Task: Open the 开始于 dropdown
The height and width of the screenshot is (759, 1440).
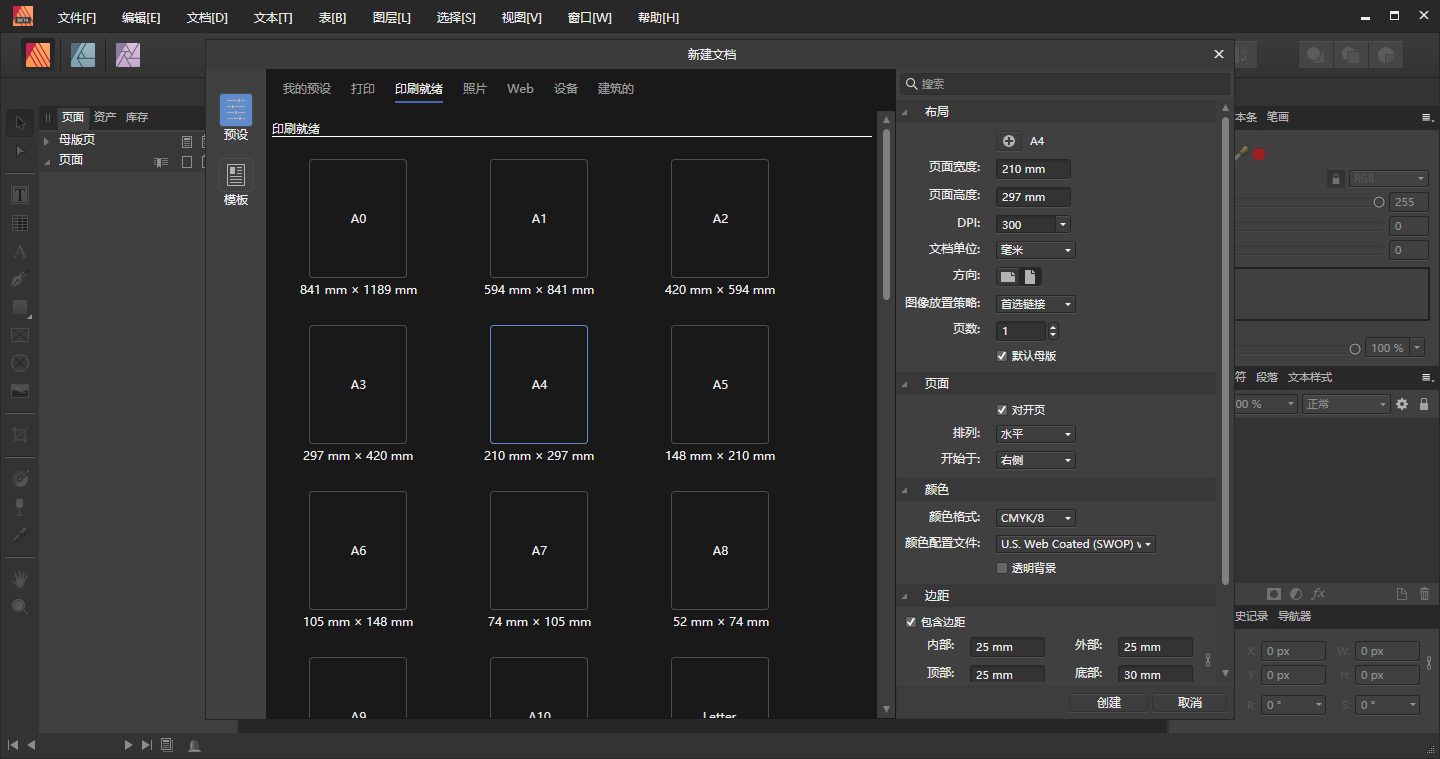Action: 1036,460
